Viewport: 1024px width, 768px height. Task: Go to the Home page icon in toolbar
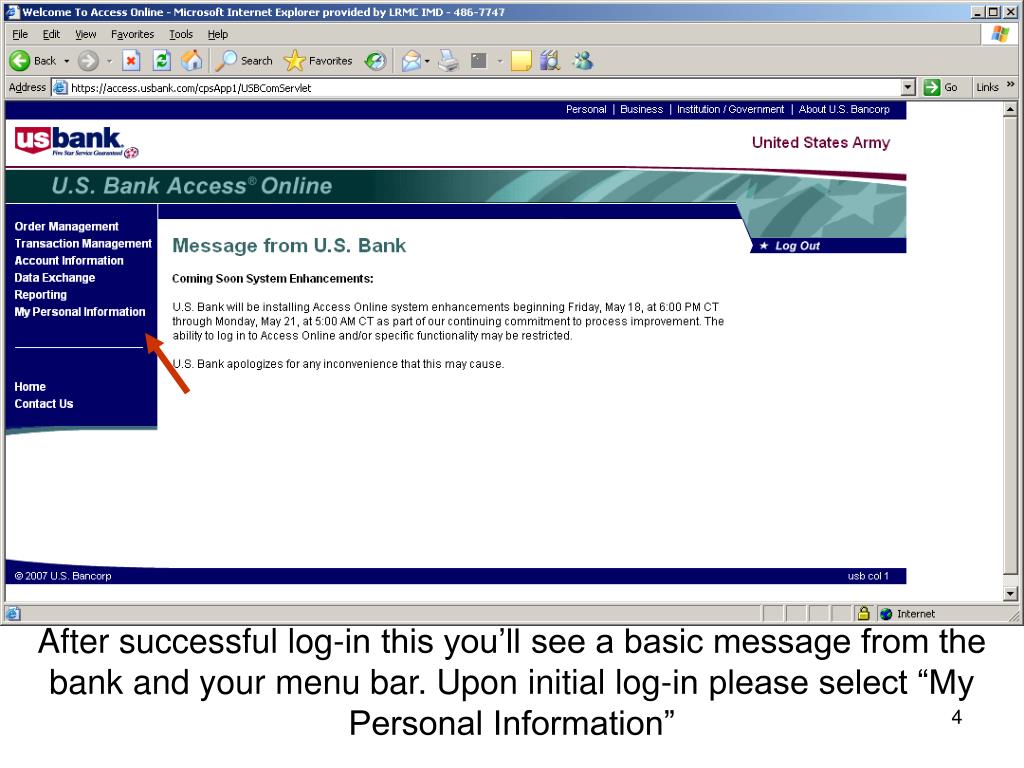(191, 61)
